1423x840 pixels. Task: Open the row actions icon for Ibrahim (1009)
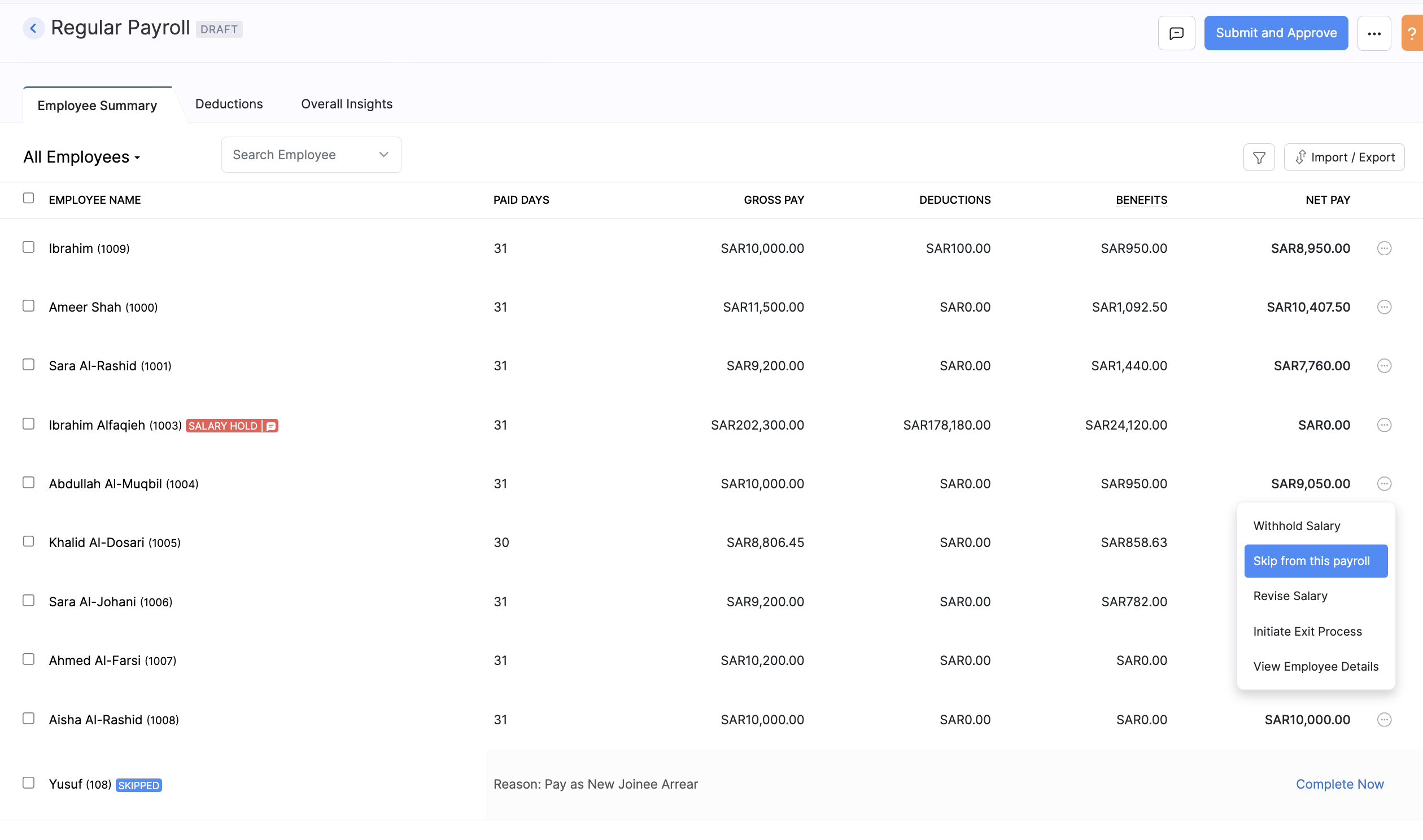tap(1385, 248)
